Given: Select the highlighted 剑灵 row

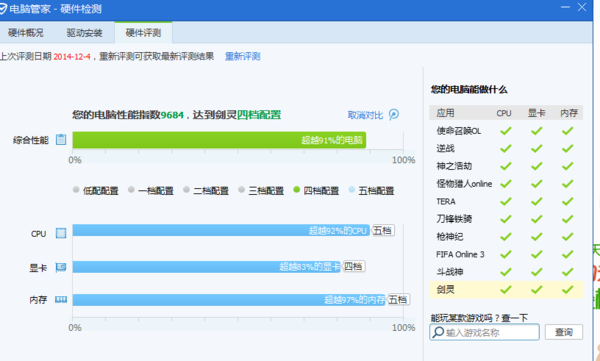Looking at the screenshot, I should (506, 289).
